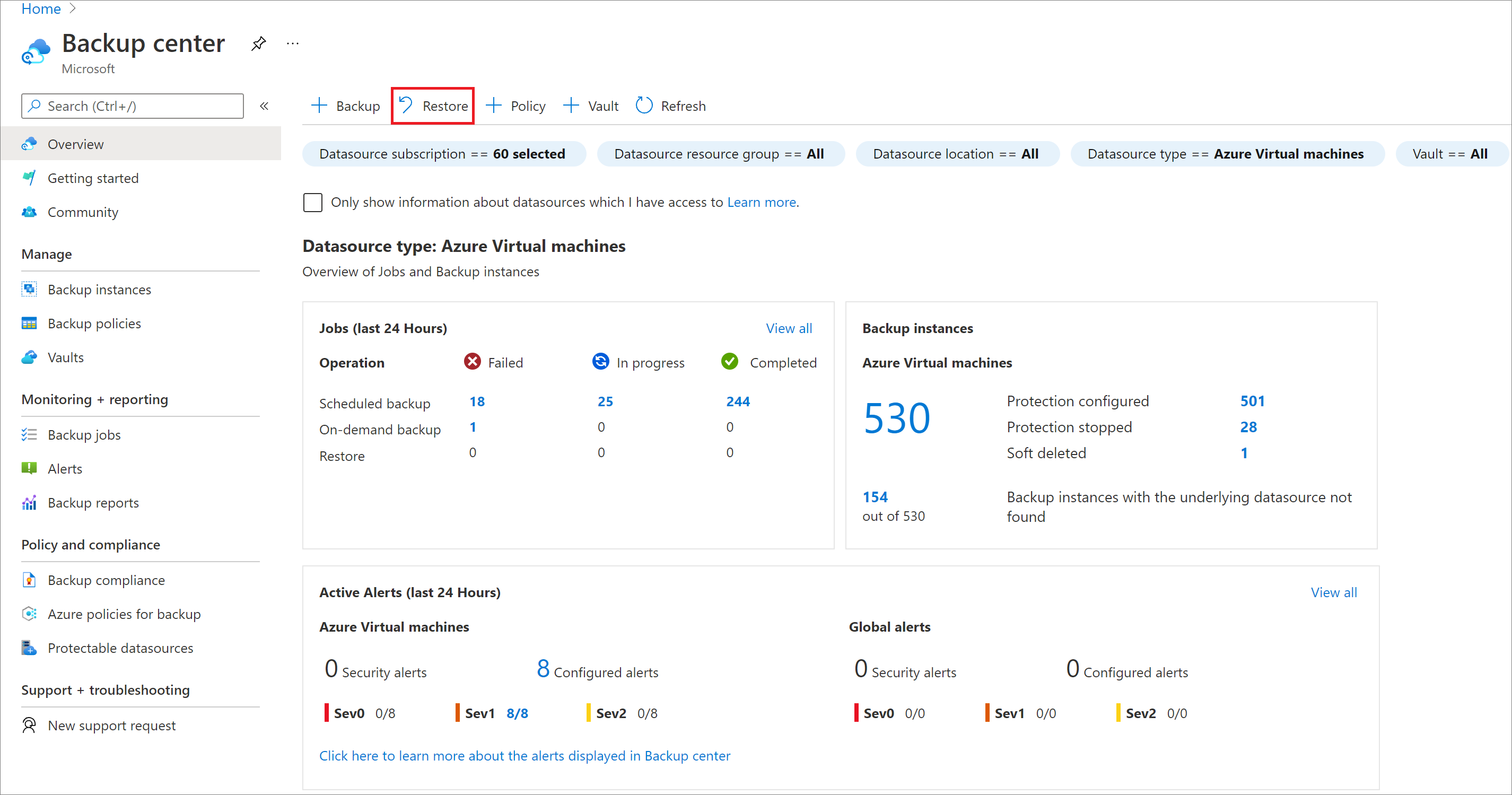Click Learn more about datasource access
Image resolution: width=1512 pixels, height=795 pixels.
pos(762,202)
